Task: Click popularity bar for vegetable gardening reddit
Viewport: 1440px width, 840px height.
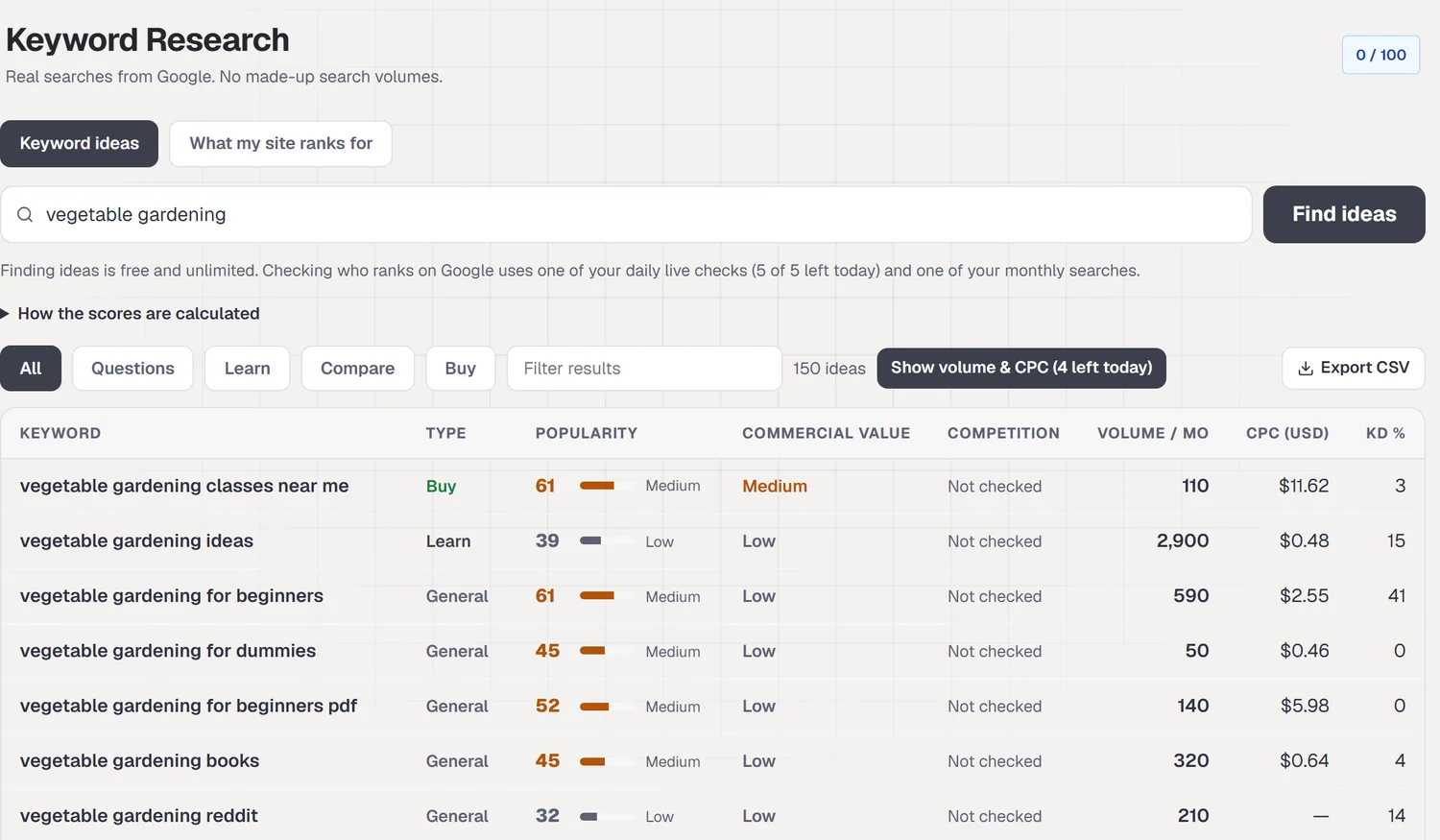Action: pyautogui.click(x=607, y=816)
